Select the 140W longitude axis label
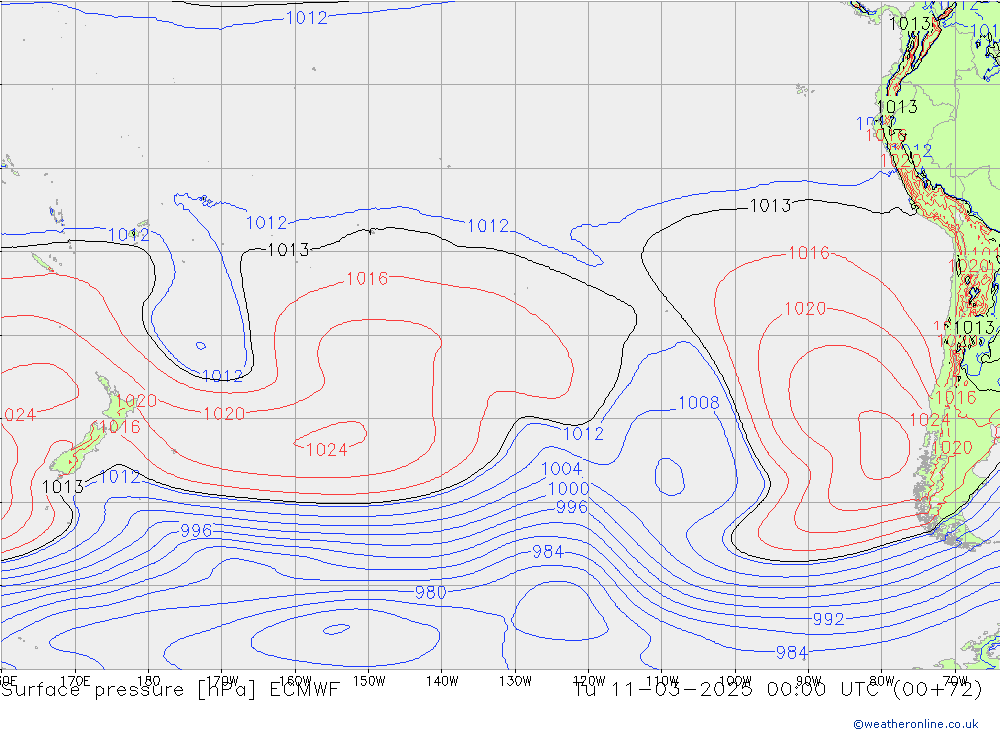 tap(442, 681)
